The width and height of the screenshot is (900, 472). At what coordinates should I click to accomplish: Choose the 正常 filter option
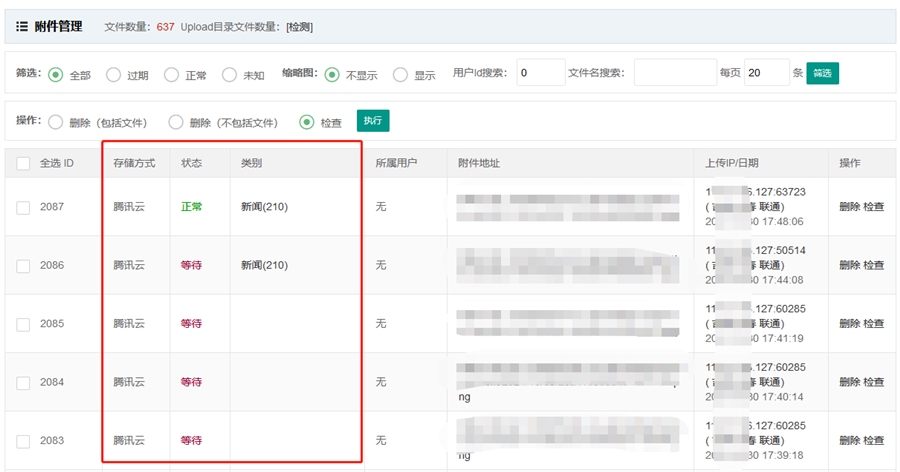point(171,74)
